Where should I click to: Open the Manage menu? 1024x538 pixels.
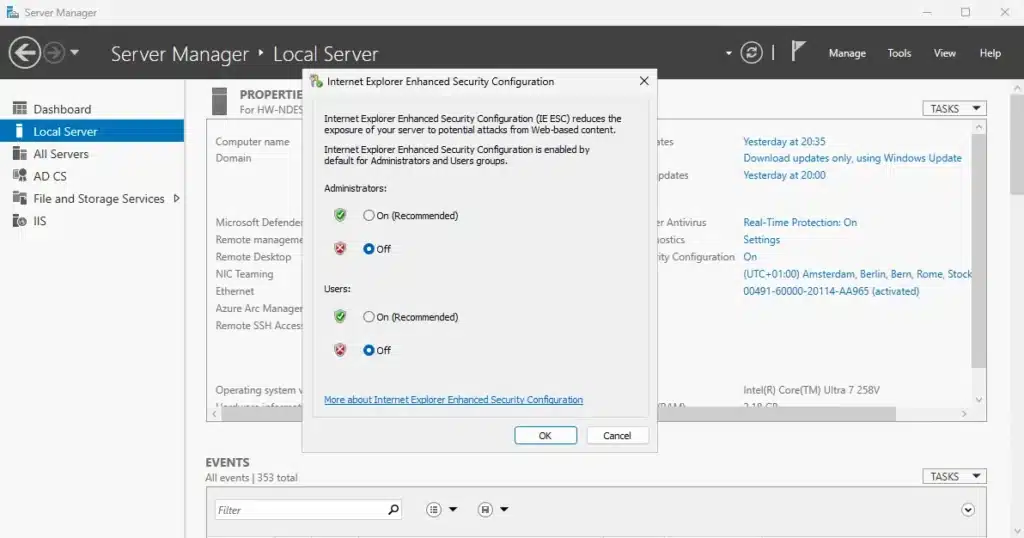[x=846, y=53]
